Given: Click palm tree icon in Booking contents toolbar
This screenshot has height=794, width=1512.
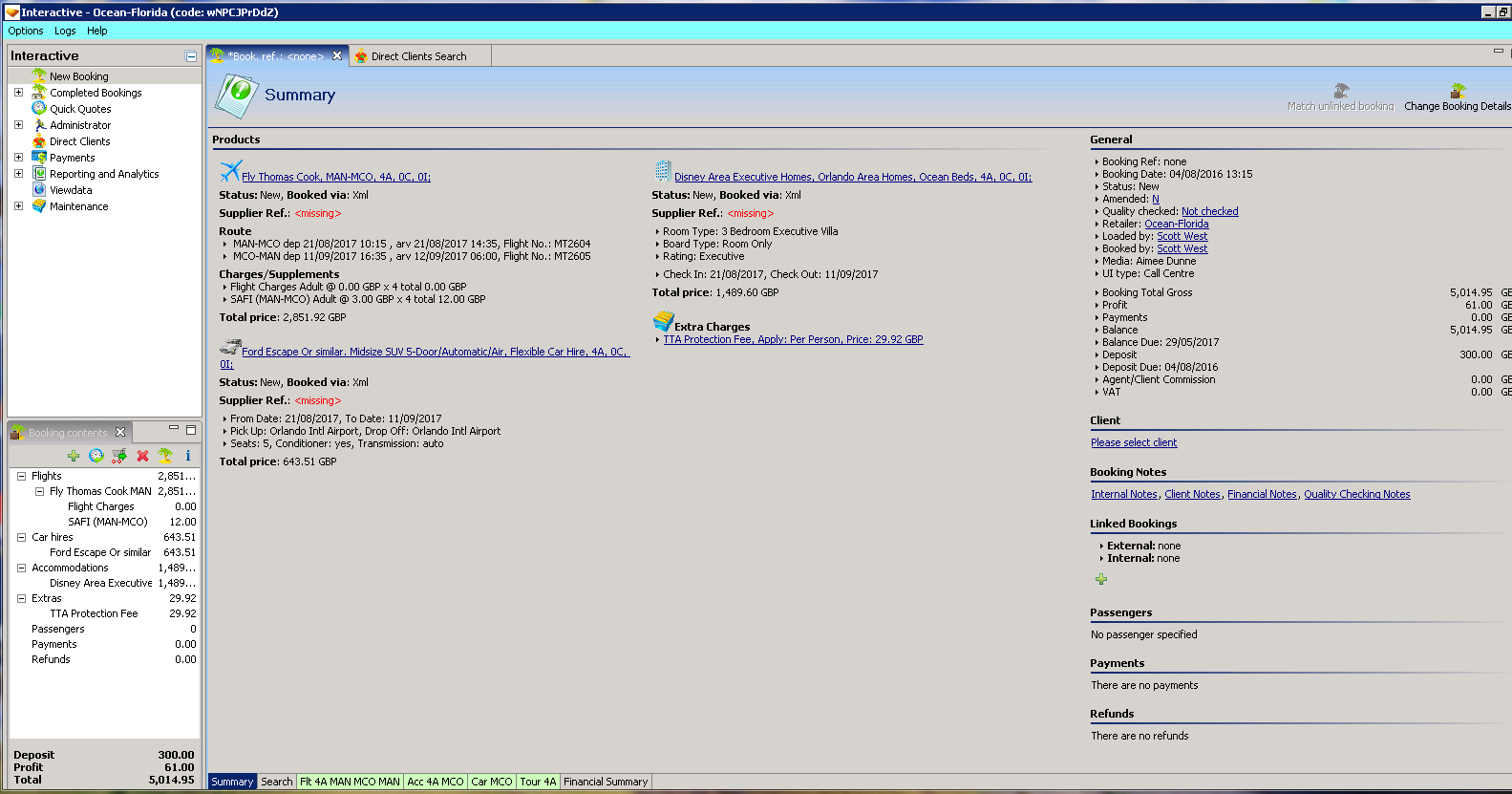Looking at the screenshot, I should click(x=165, y=456).
